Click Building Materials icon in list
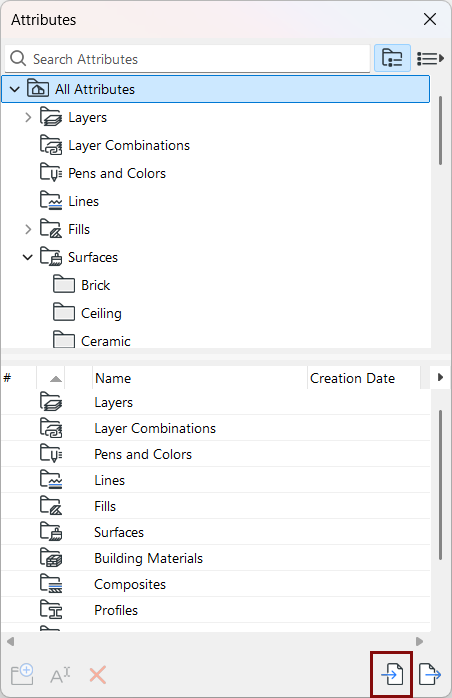Viewport: 452px width, 698px height. click(51, 557)
